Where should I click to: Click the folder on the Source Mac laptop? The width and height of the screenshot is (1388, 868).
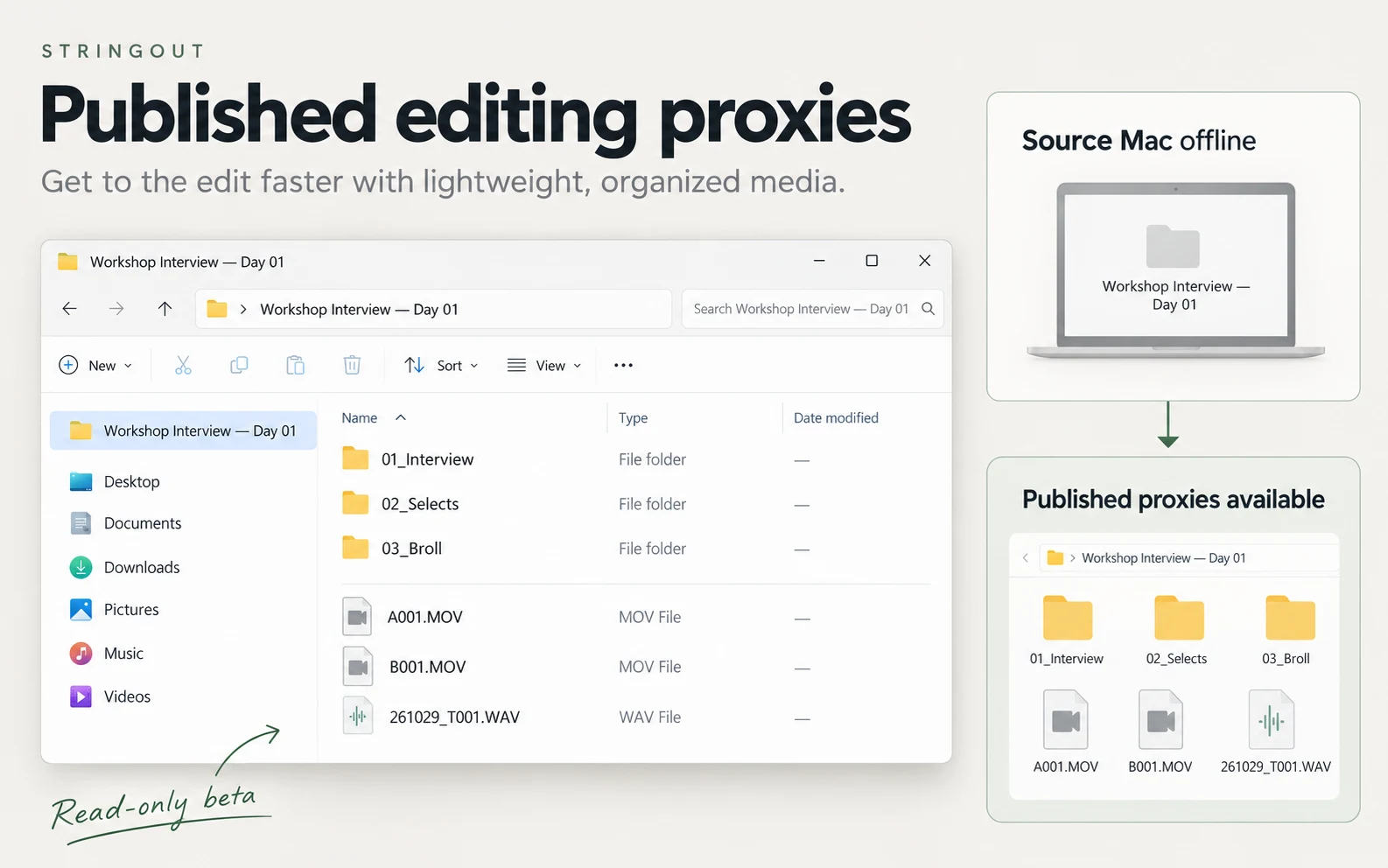[x=1173, y=246]
